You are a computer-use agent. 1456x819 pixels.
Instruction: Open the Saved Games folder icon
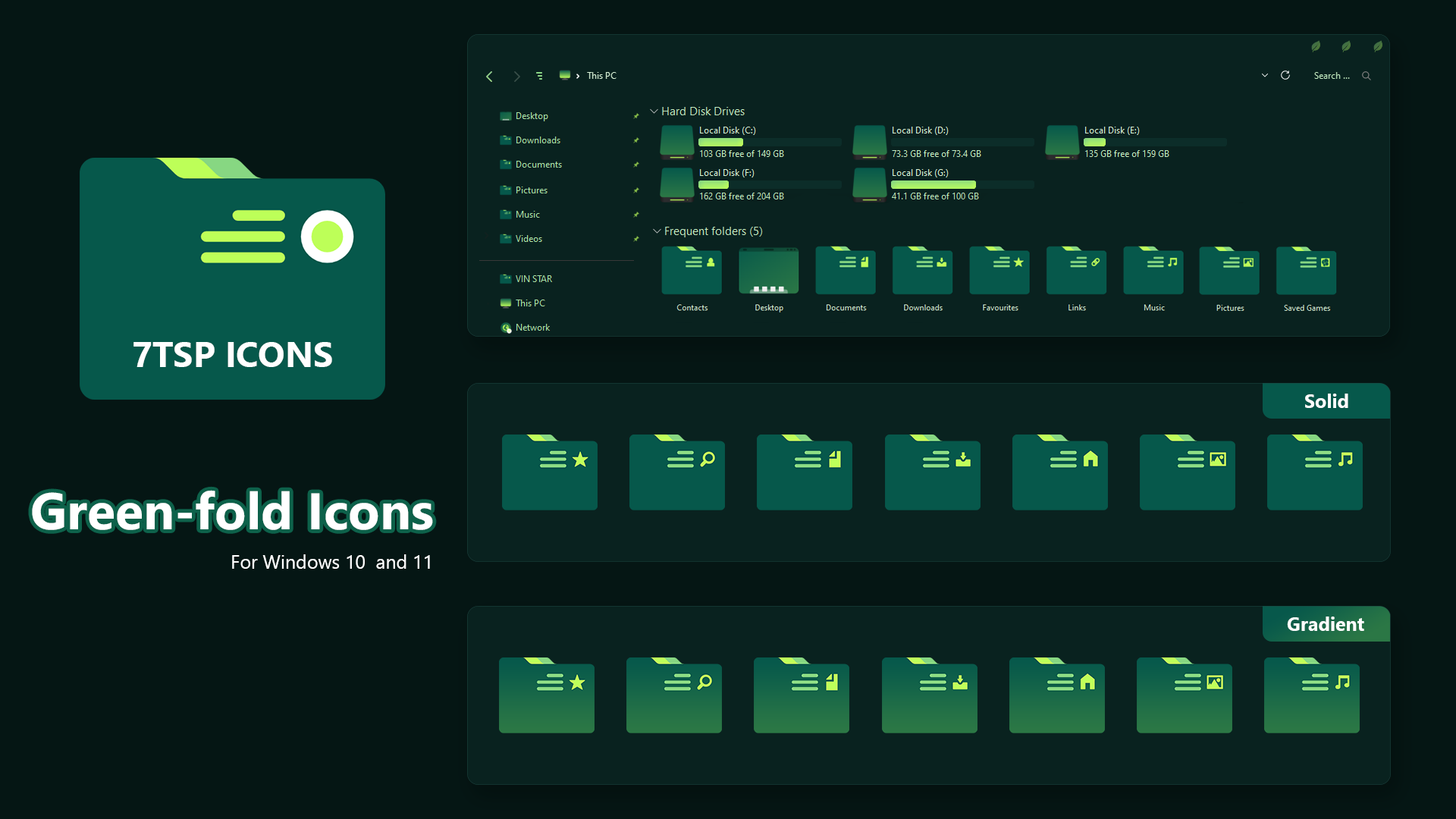1306,271
